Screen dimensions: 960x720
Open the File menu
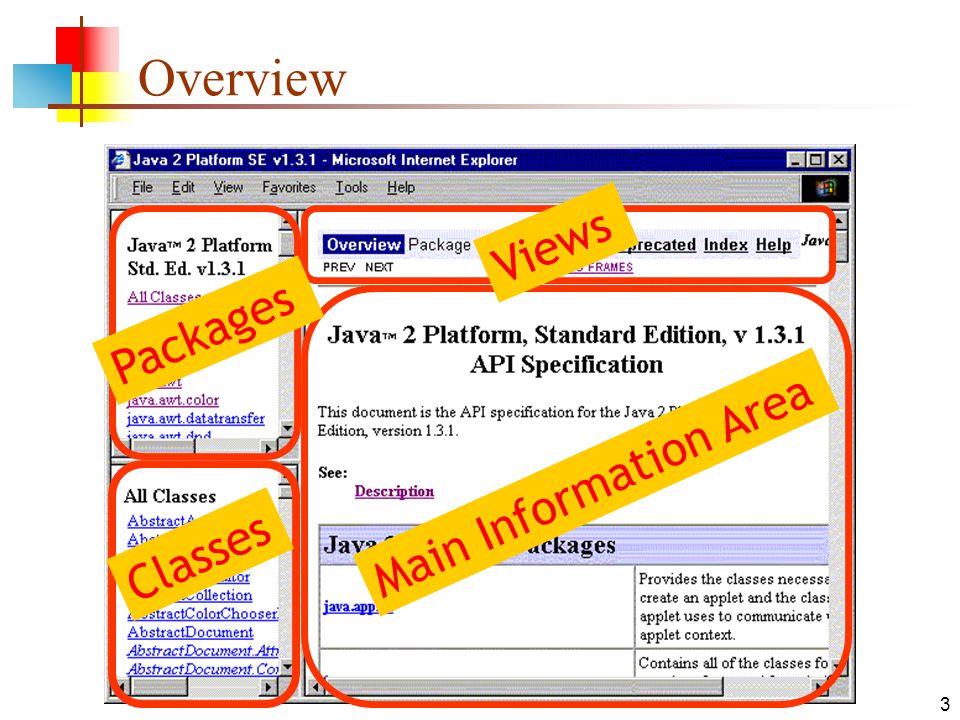(142, 187)
